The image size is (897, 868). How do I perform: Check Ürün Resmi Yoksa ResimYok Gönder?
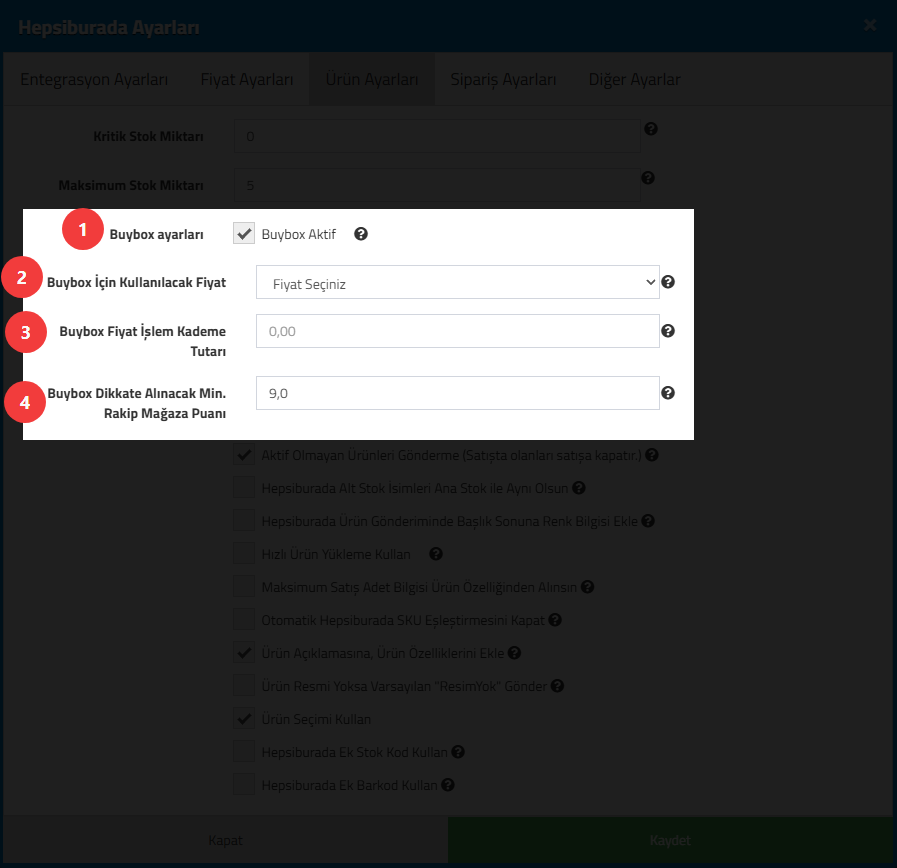click(244, 686)
